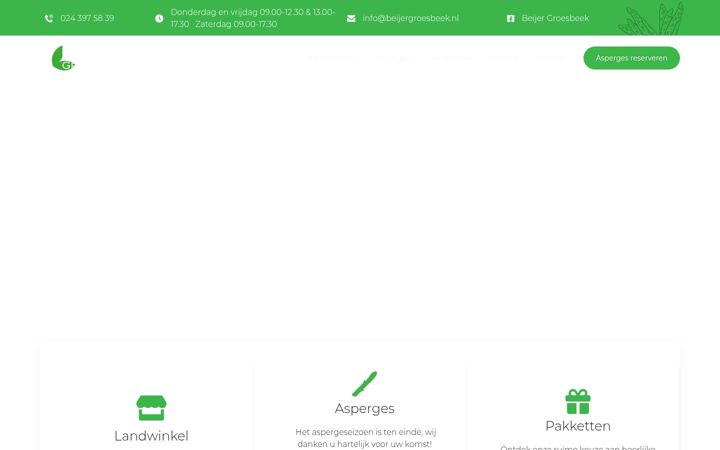Click the asparagus spear icon
Screen dimensions: 720x450
click(x=365, y=384)
